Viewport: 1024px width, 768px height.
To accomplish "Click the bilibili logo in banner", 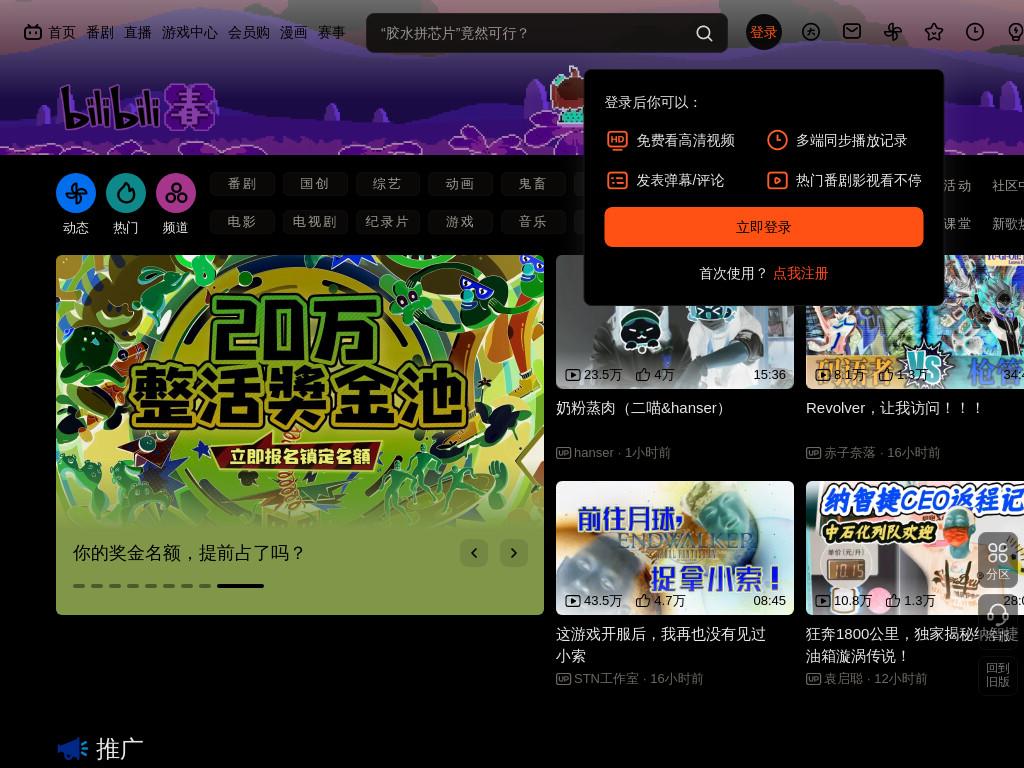I will 138,106.
